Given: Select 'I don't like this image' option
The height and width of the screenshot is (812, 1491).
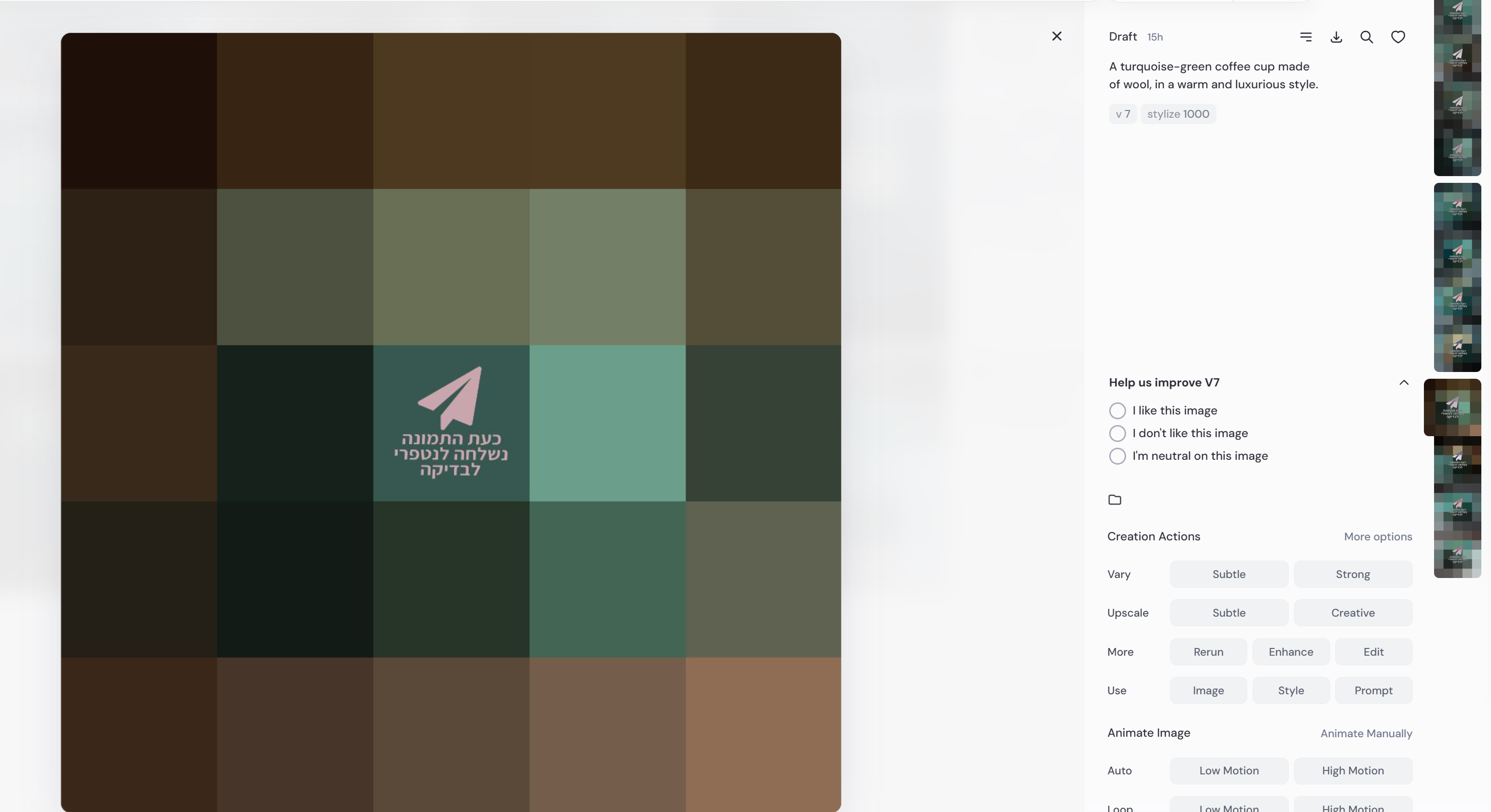Looking at the screenshot, I should click(1117, 433).
